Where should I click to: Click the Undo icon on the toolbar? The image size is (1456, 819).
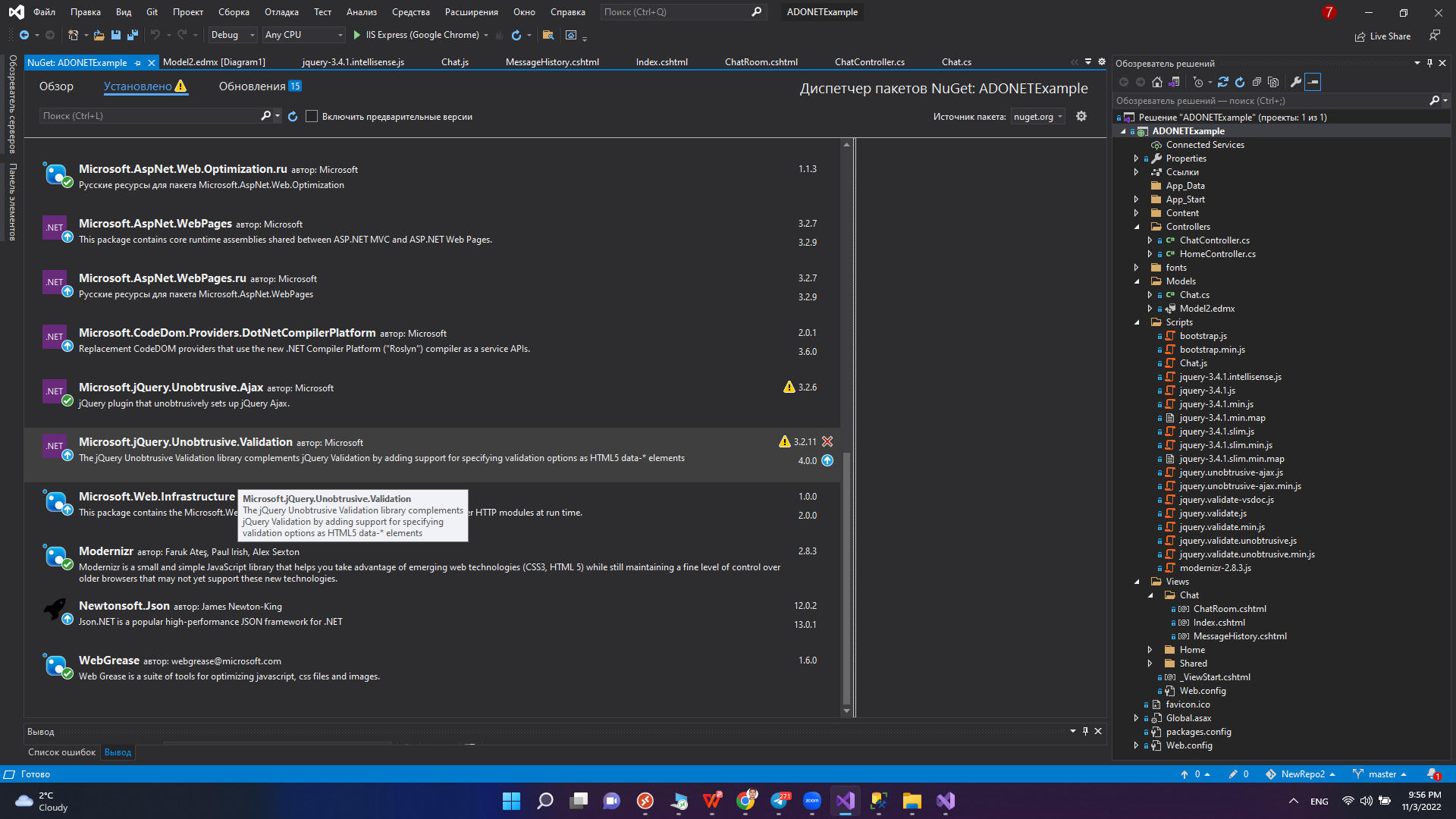[155, 35]
